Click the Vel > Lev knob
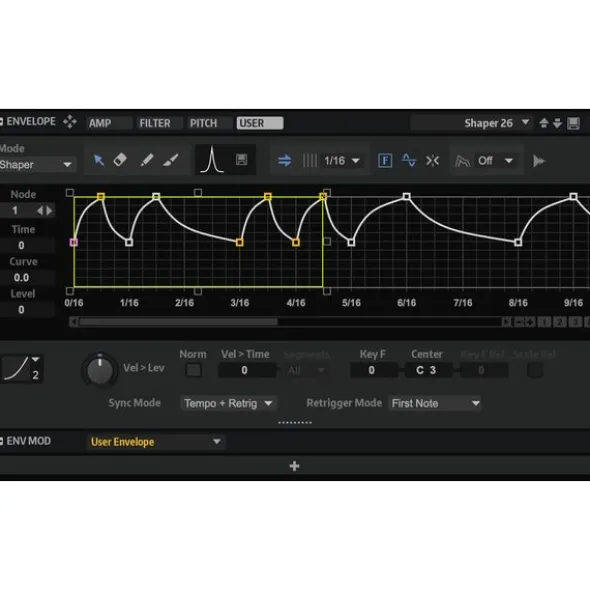590x591 pixels. (x=100, y=371)
